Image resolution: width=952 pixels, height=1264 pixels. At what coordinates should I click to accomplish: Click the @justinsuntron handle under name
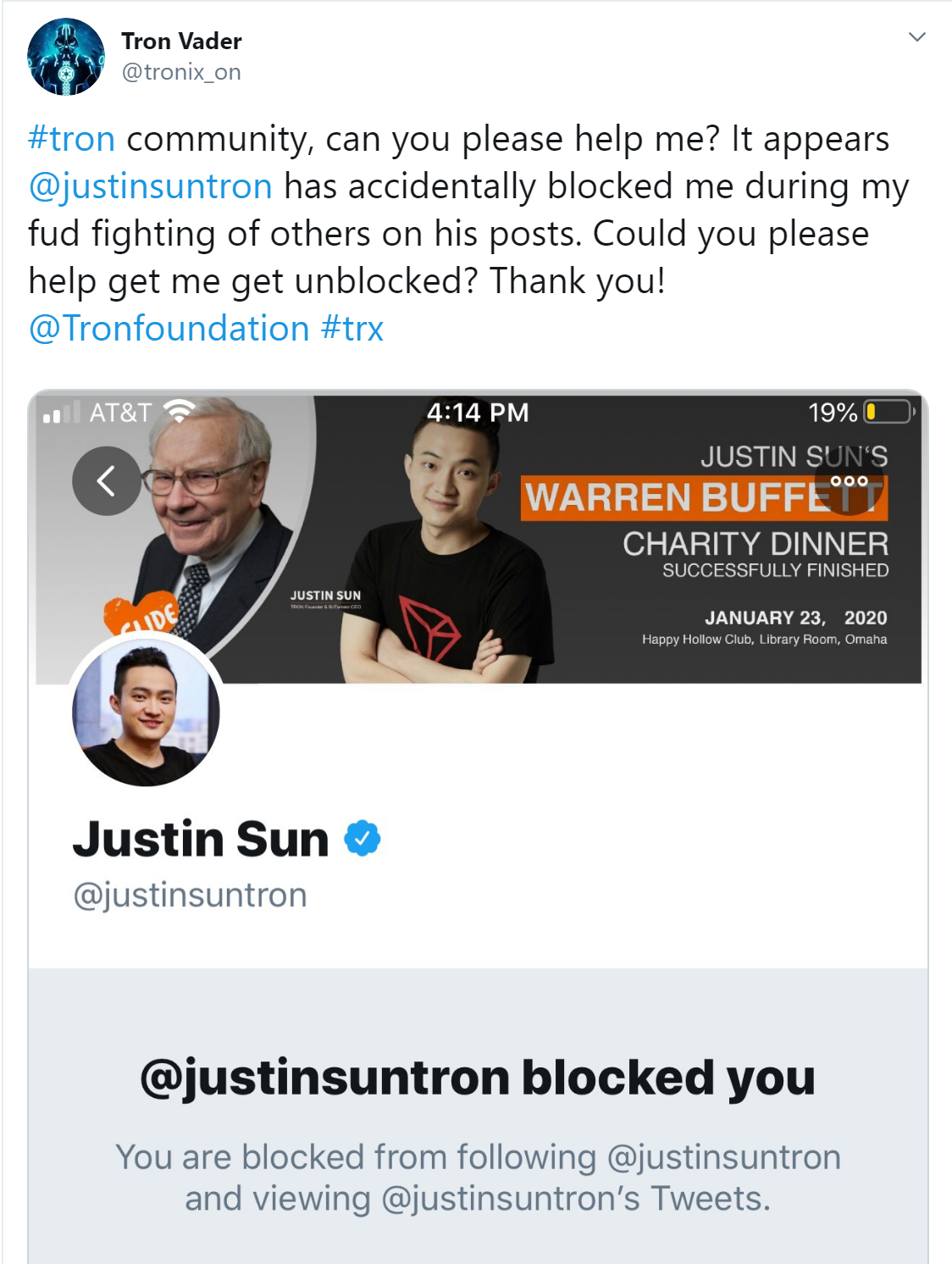(190, 895)
